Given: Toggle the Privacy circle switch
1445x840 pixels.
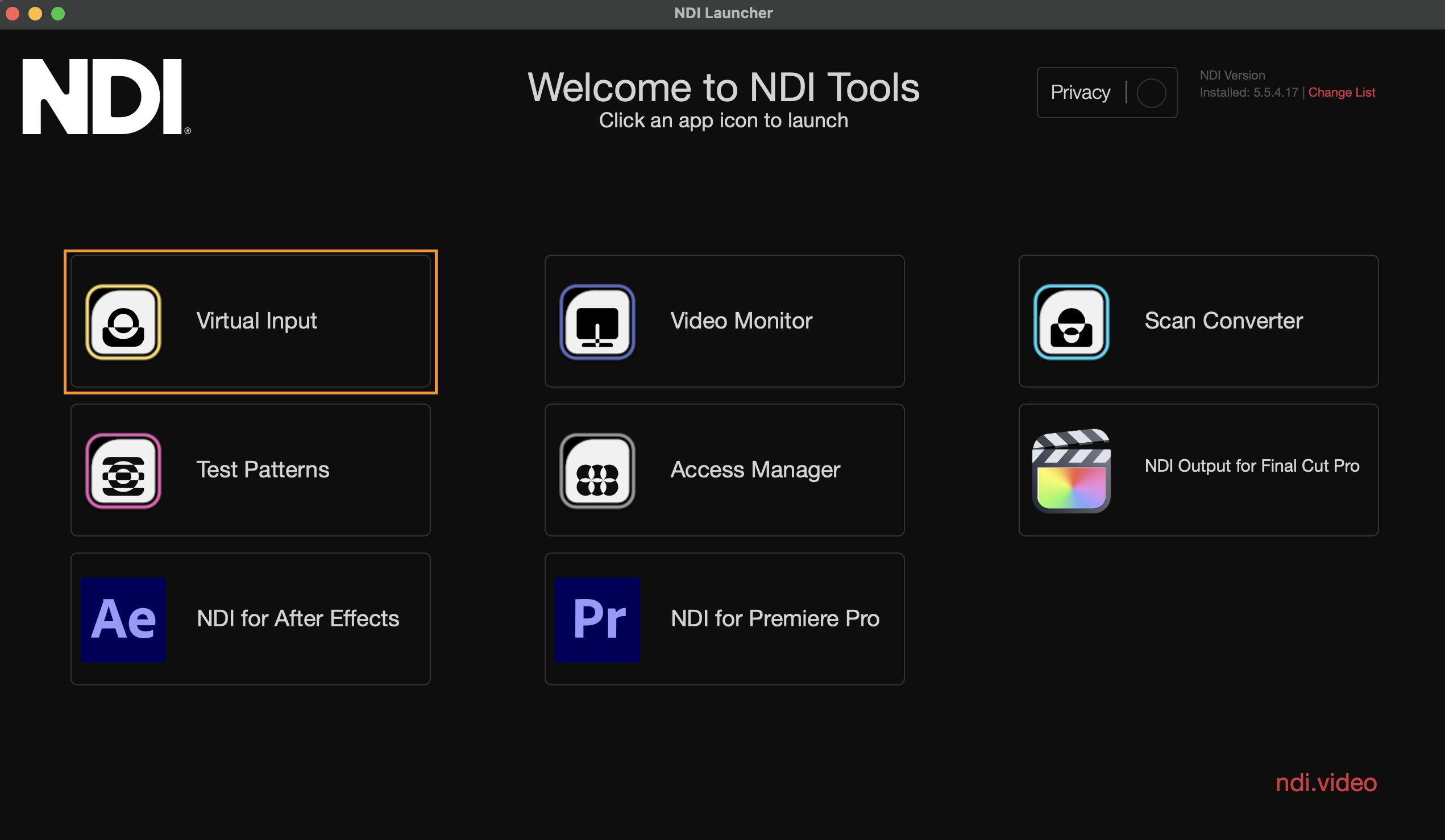Looking at the screenshot, I should pos(1151,93).
